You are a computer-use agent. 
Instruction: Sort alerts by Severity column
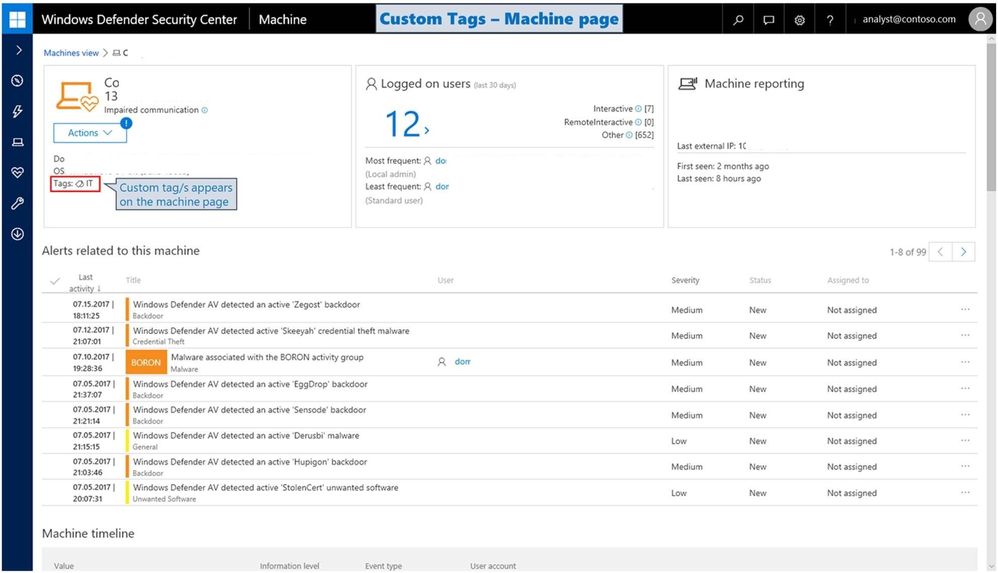point(685,280)
